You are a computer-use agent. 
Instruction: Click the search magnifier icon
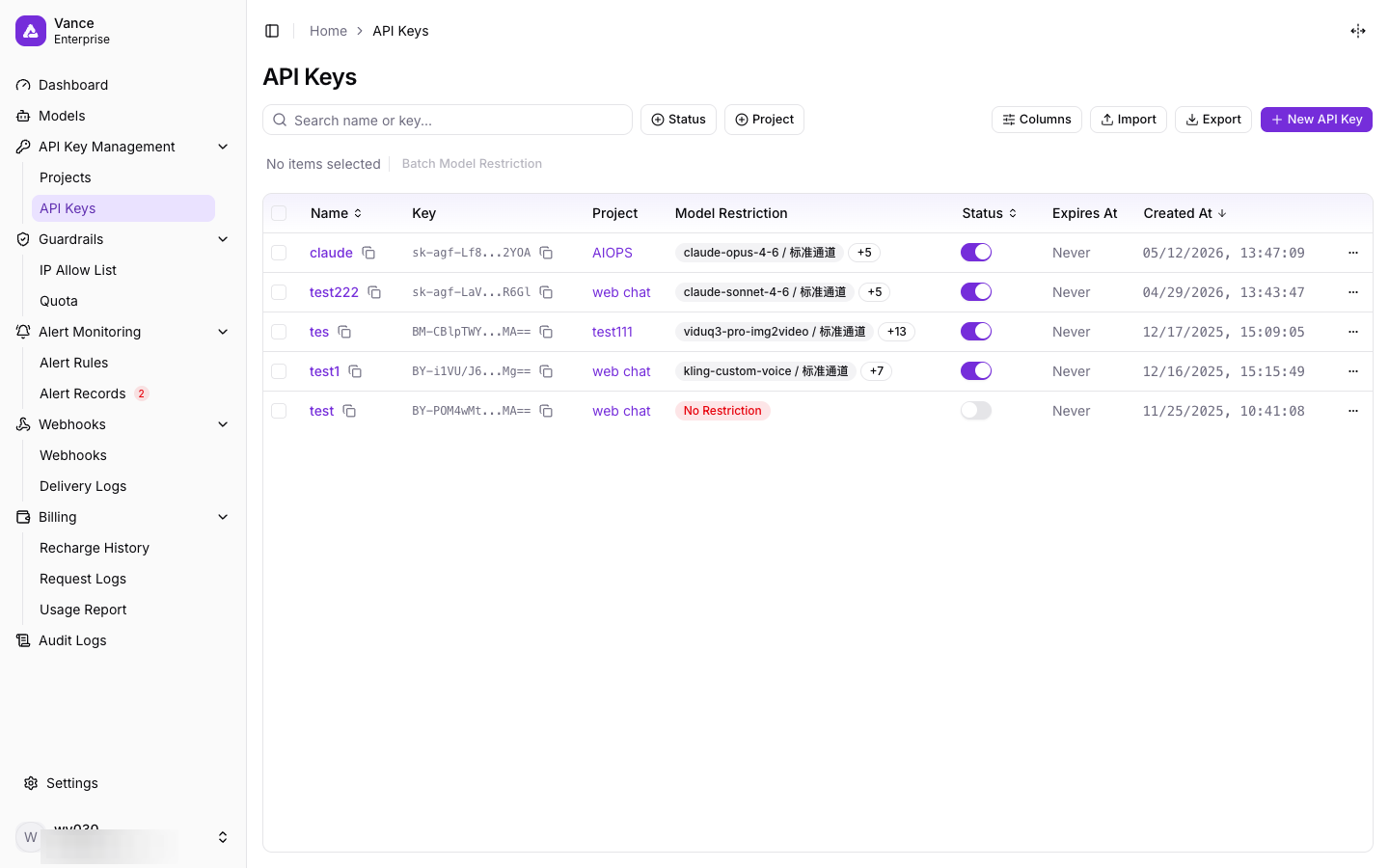tap(280, 120)
